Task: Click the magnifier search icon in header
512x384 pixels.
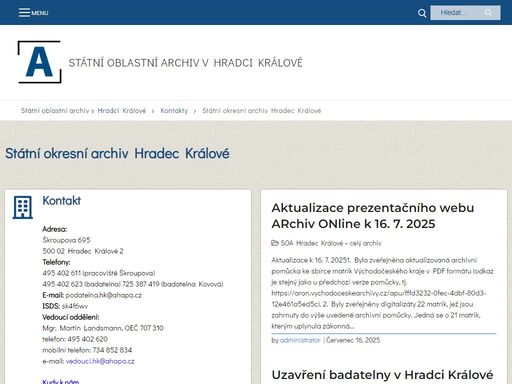Action: click(x=422, y=13)
